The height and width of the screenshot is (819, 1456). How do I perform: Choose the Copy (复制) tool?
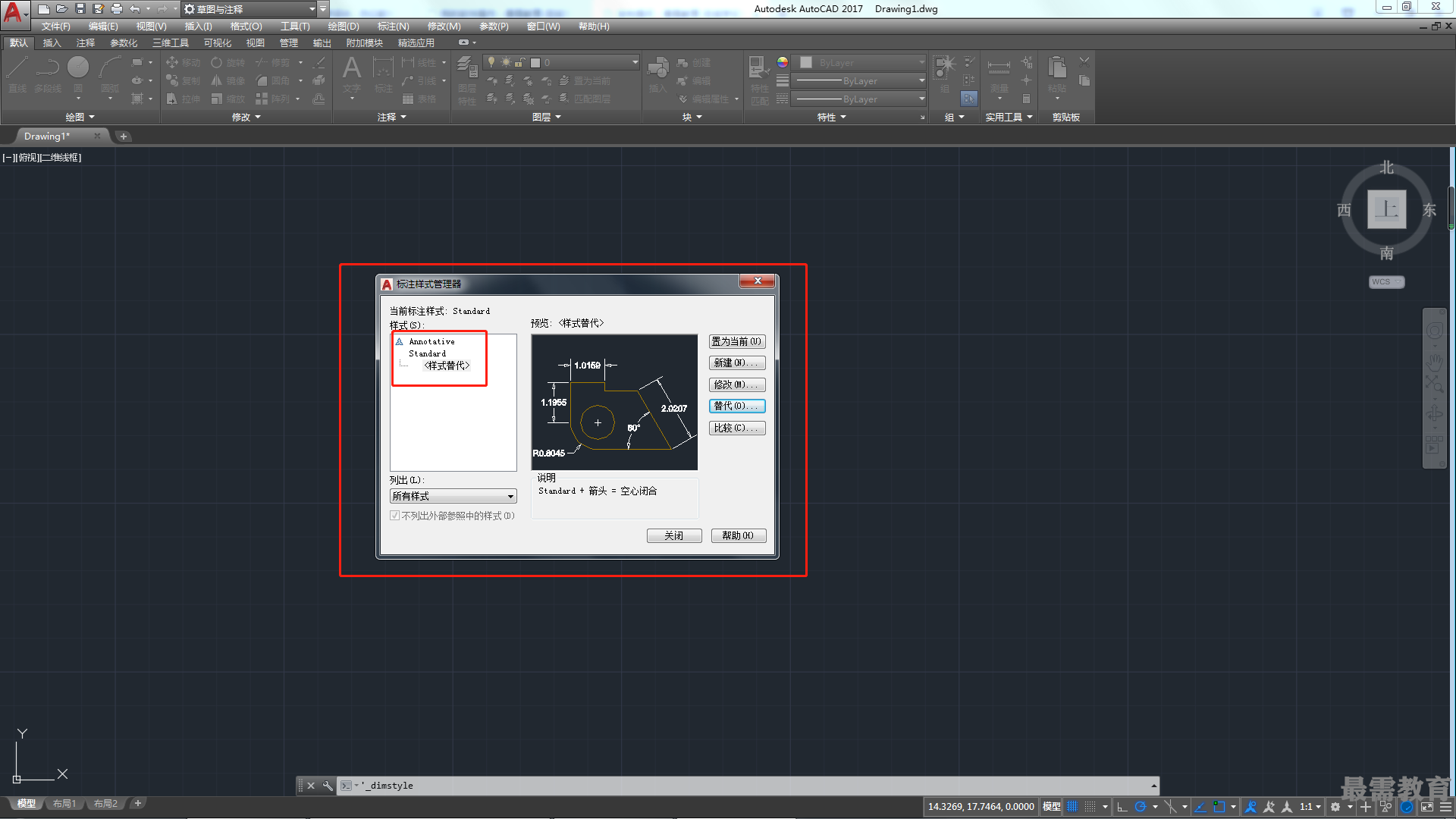click(x=183, y=80)
